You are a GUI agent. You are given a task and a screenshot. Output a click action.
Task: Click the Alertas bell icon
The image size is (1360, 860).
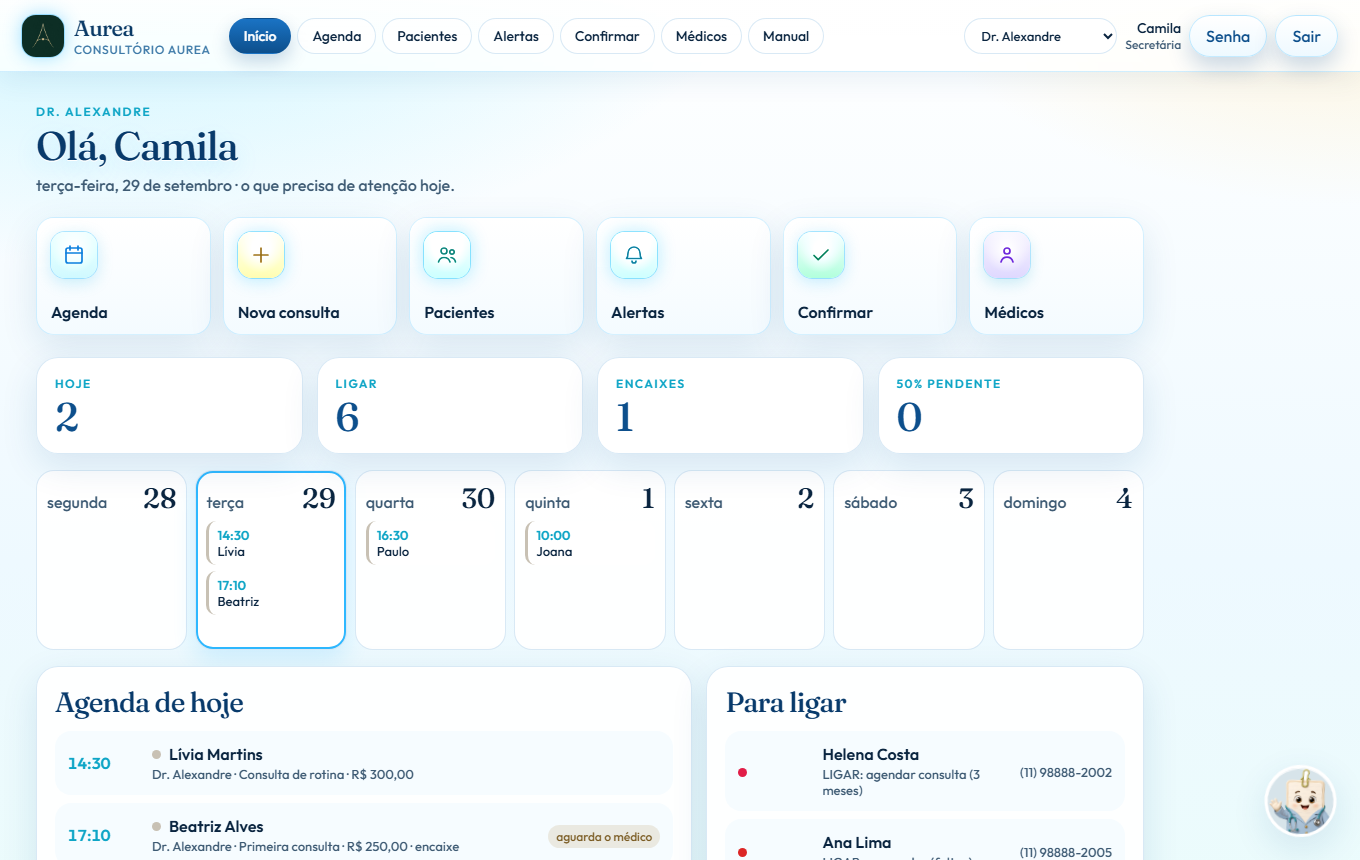[634, 255]
